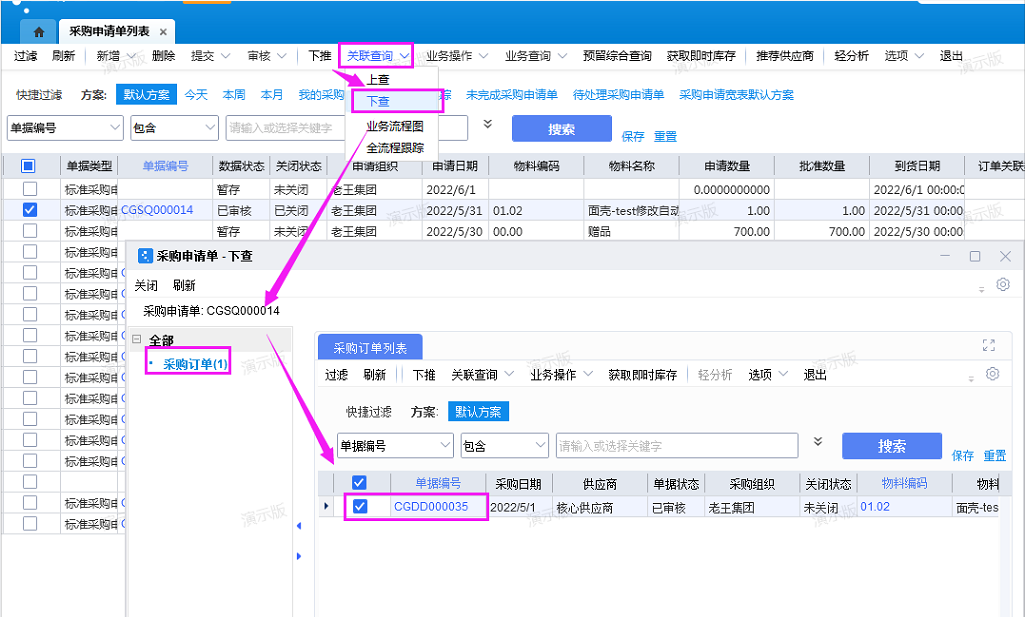This screenshot has width=1025, height=617.
Task: Open 包含 operator dropdown in 采购订单列表
Action: click(541, 446)
